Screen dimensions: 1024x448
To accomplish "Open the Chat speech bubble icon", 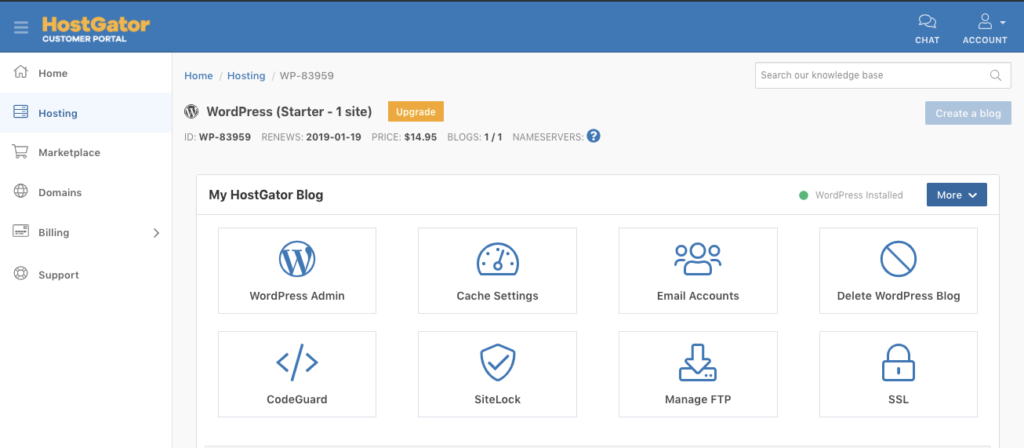I will (x=927, y=22).
